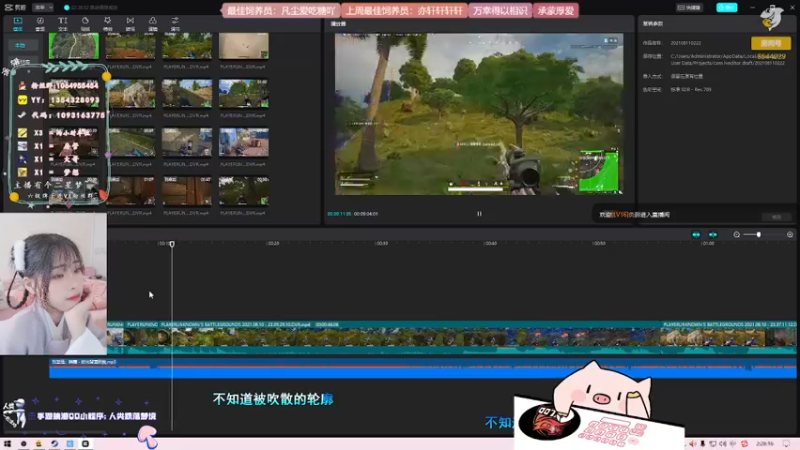Select the middle clip in the second media row
This screenshot has height=450, width=800.
point(187,93)
